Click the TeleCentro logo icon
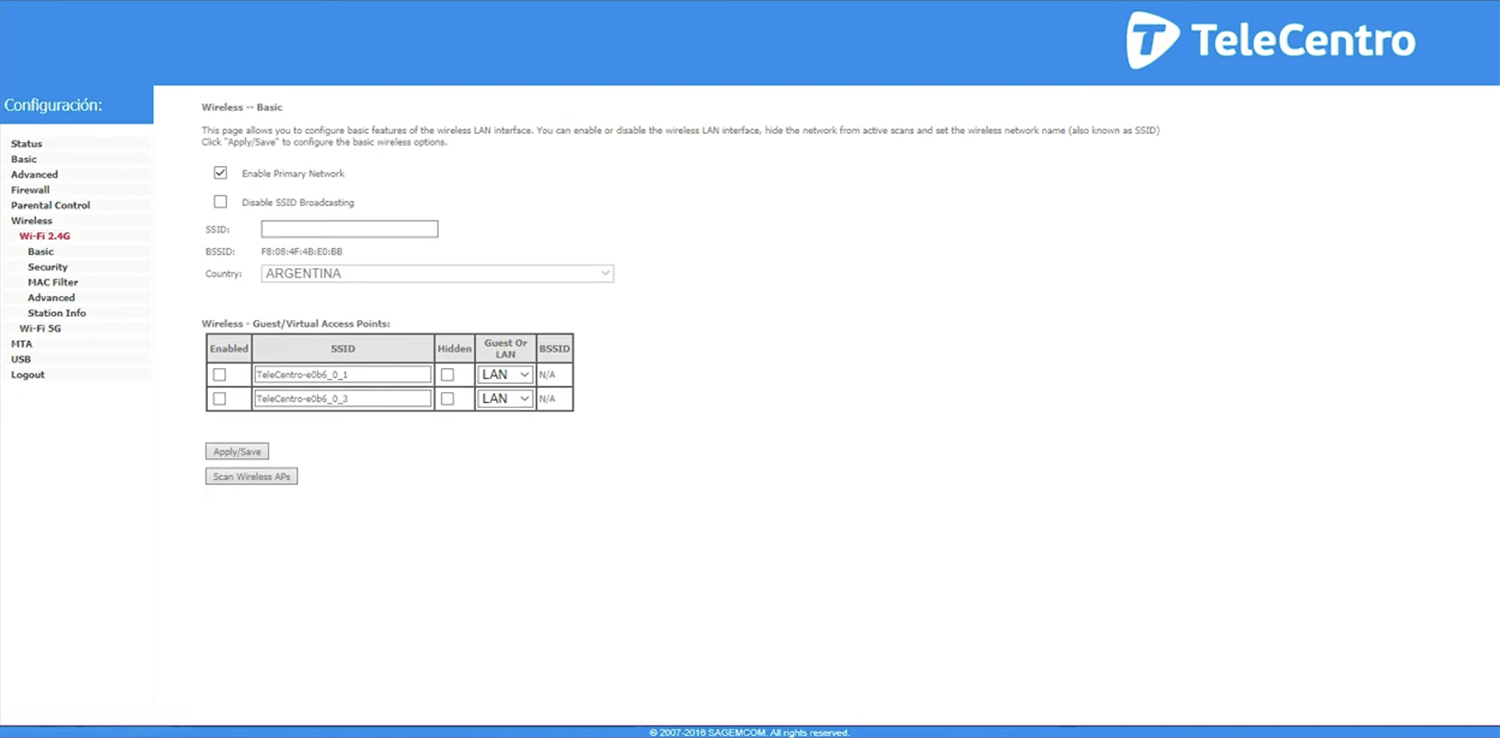 point(1152,41)
